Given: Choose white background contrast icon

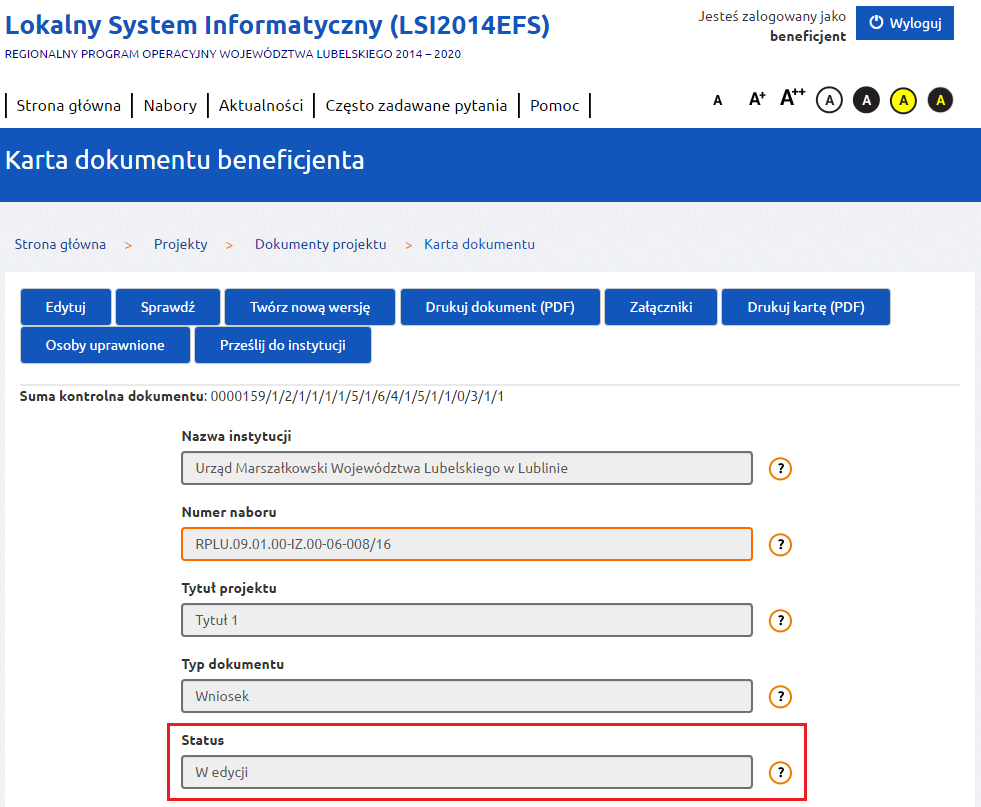Looking at the screenshot, I should pos(829,100).
